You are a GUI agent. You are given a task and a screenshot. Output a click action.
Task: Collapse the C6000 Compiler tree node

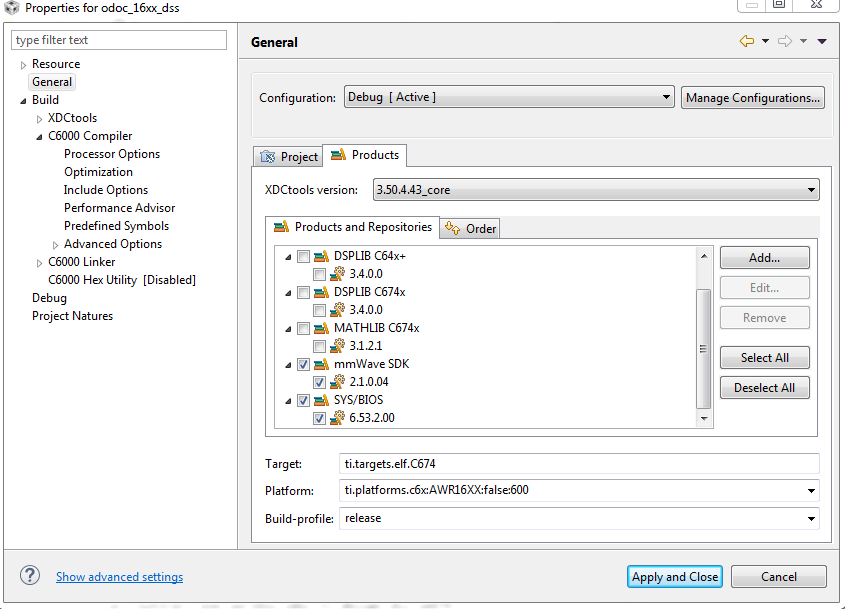pos(37,135)
